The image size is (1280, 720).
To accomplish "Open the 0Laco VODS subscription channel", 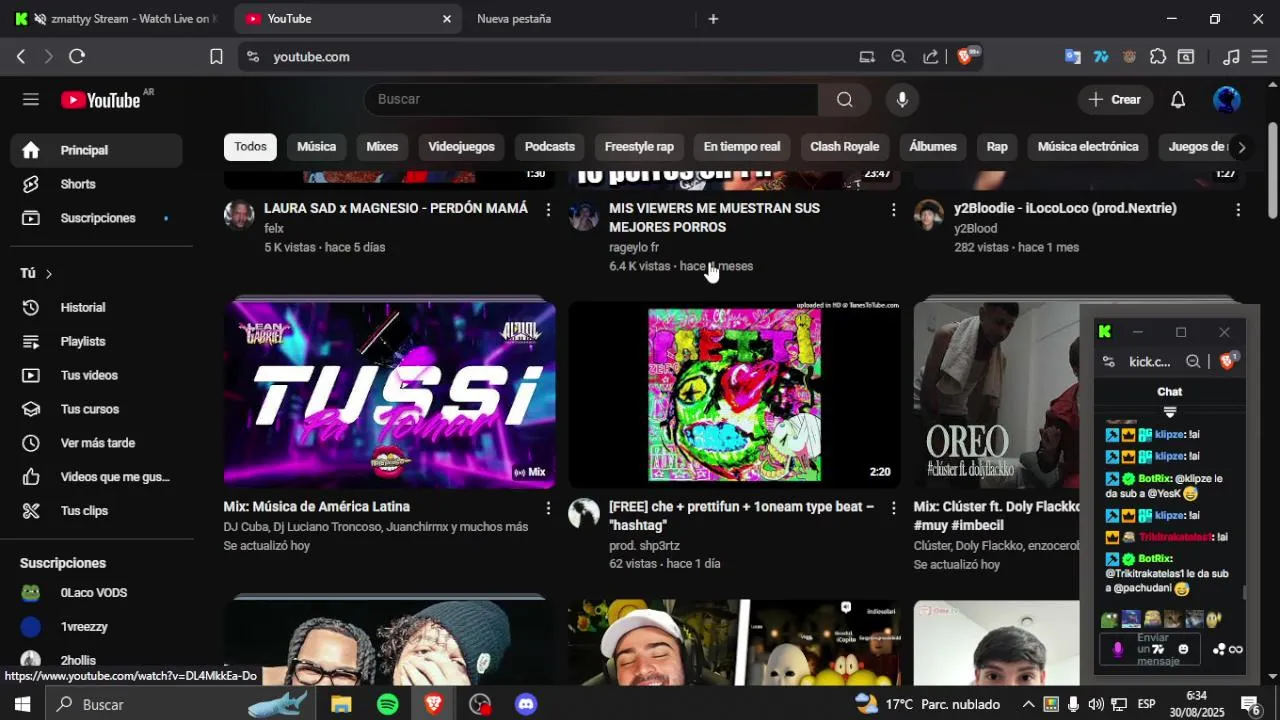I will (x=97, y=593).
